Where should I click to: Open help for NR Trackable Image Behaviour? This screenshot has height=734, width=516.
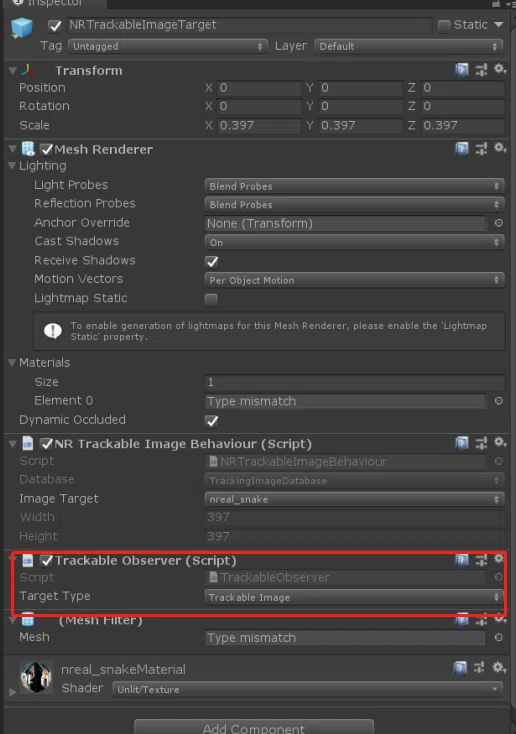coord(462,443)
